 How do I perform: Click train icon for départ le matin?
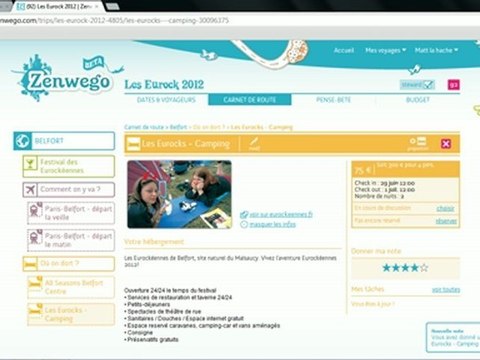35,237
